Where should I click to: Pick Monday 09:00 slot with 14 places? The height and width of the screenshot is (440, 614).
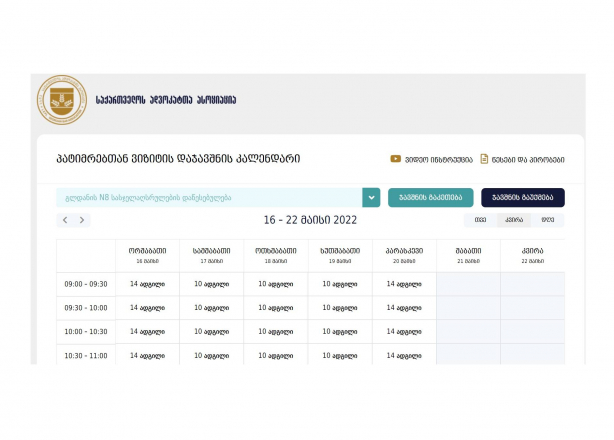(148, 284)
